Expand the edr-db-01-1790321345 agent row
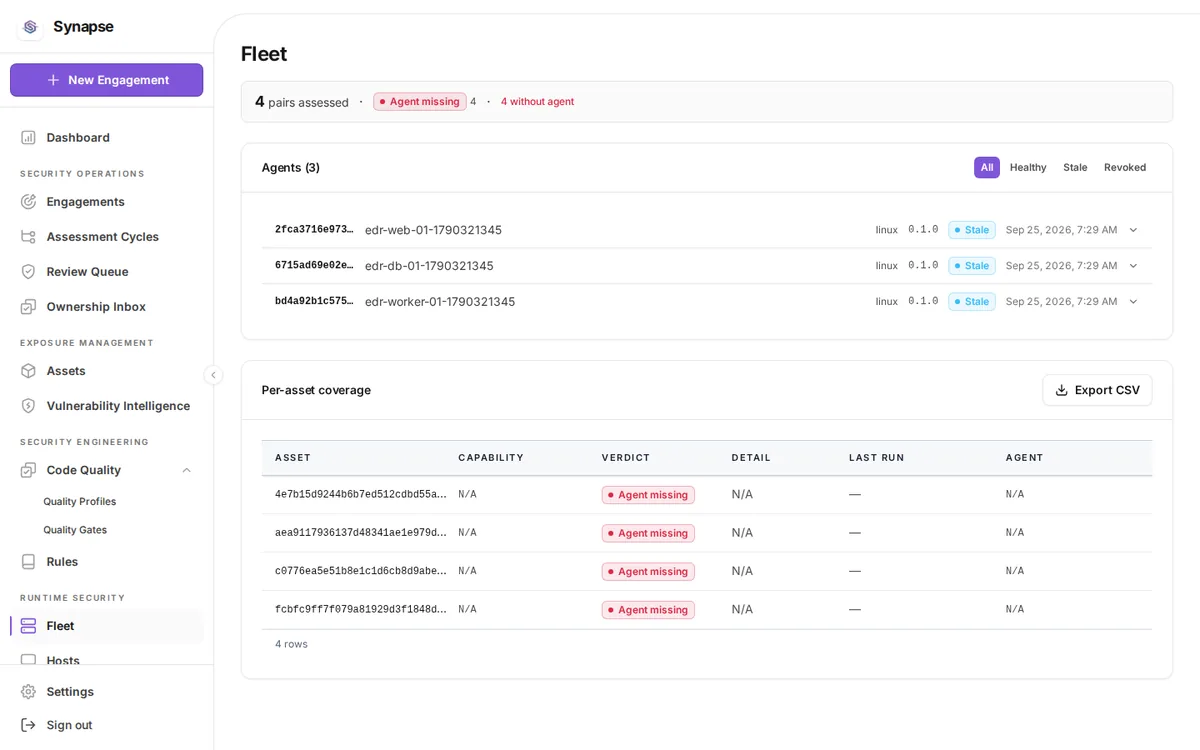Image resolution: width=1200 pixels, height=750 pixels. 1133,265
